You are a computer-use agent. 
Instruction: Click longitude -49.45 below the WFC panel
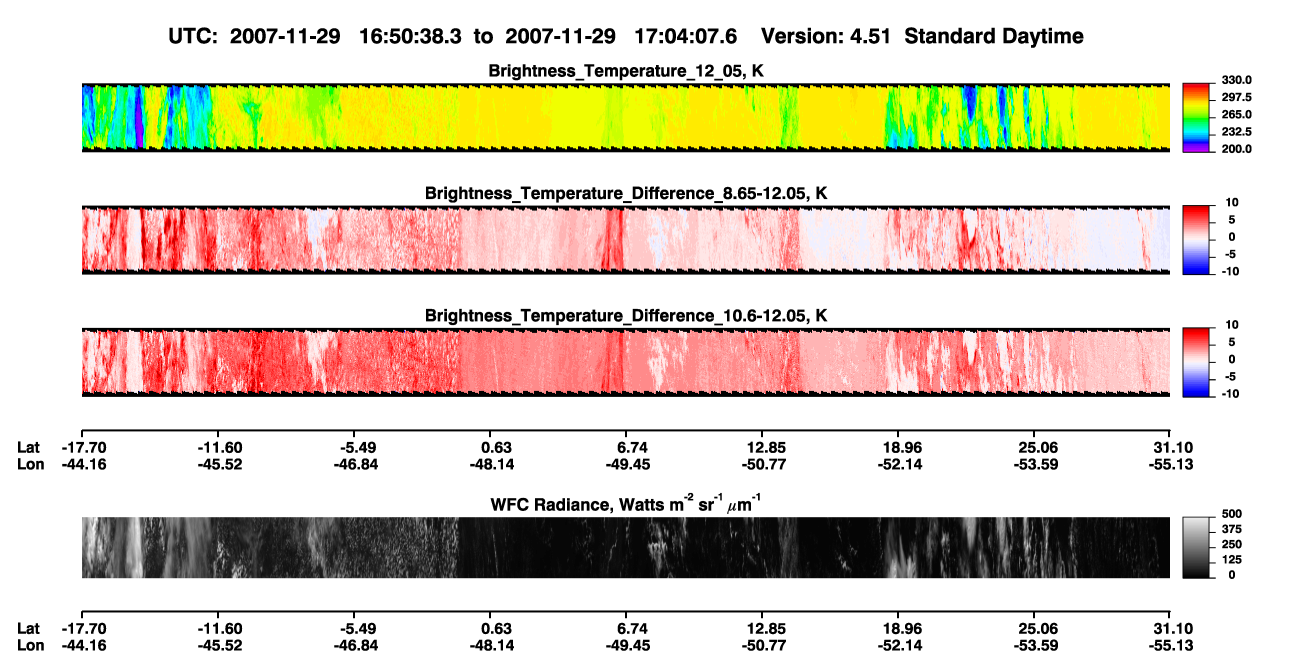pyautogui.click(x=628, y=645)
